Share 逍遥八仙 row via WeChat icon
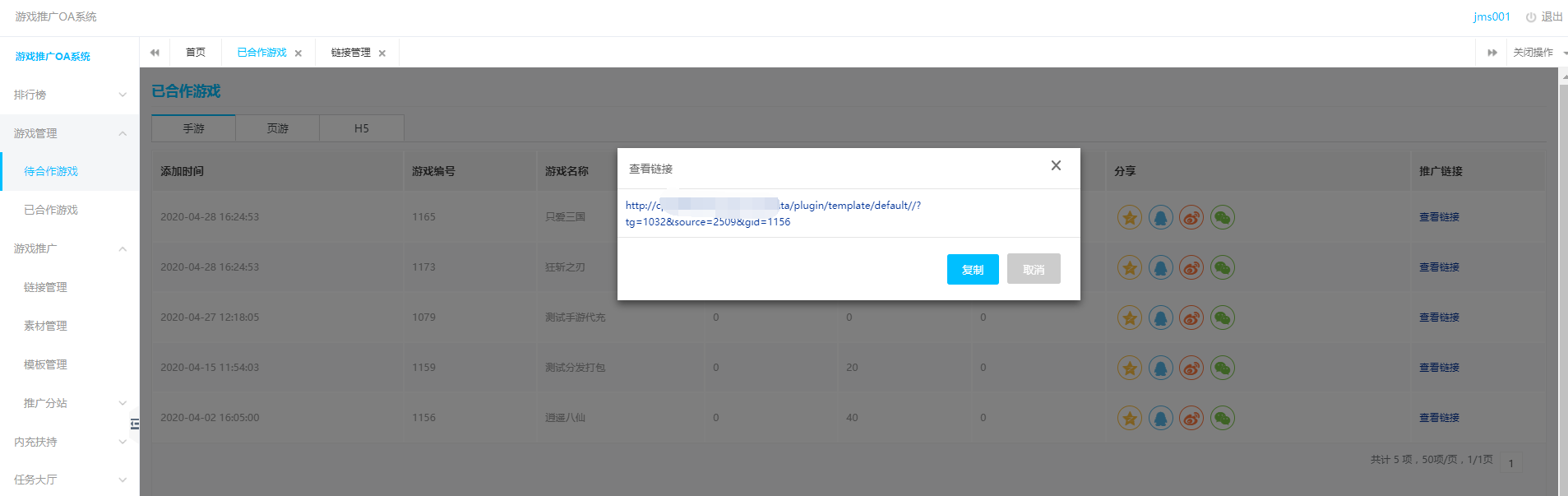Viewport: 1568px width, 496px height. coord(1223,419)
